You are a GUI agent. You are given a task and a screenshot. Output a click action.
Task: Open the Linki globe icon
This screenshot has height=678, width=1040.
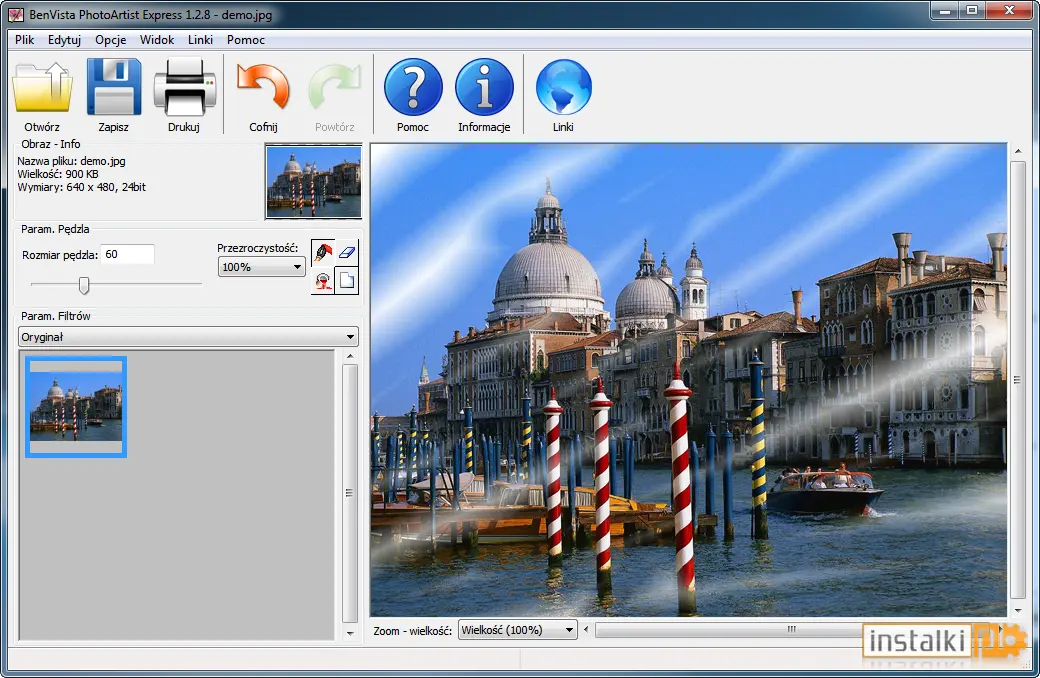click(563, 87)
